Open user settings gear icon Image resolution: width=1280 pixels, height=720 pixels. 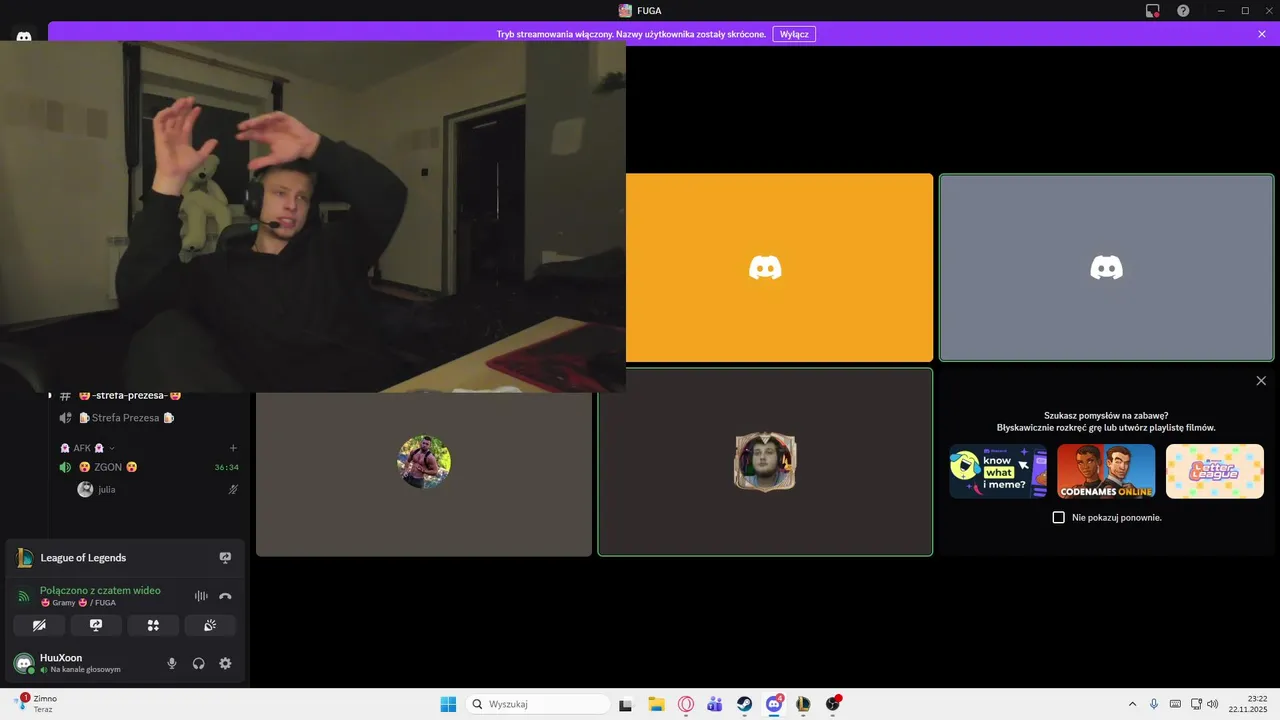pos(225,663)
